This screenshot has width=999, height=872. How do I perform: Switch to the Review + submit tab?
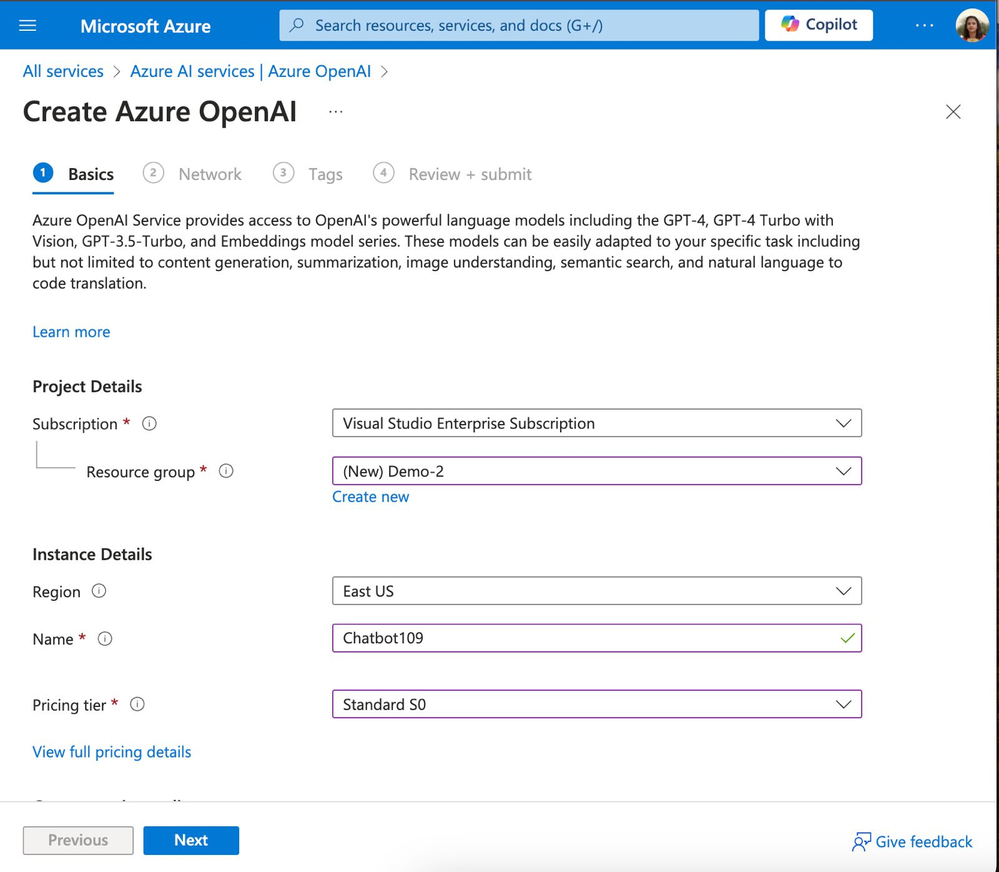(x=452, y=174)
